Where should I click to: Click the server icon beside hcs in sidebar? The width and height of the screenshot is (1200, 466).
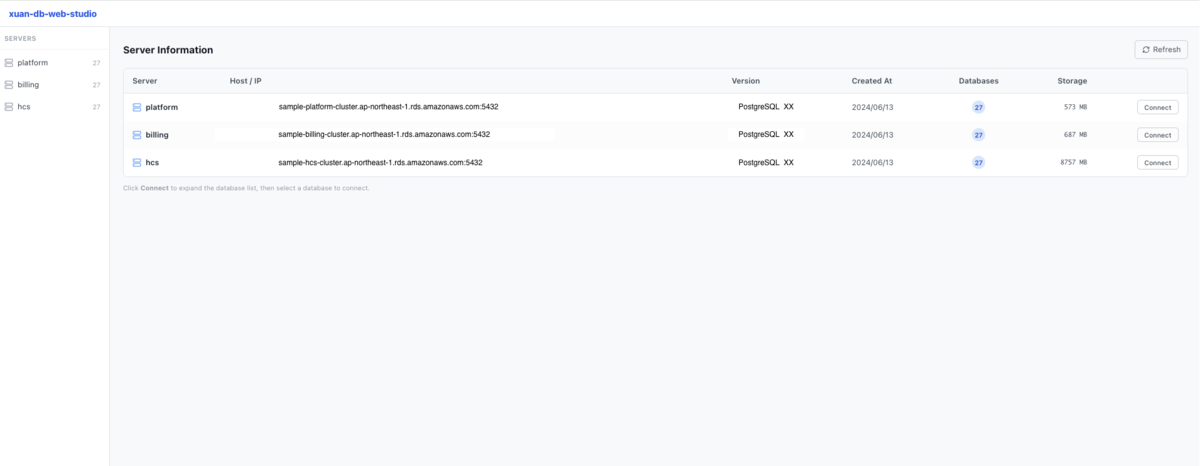[9, 107]
